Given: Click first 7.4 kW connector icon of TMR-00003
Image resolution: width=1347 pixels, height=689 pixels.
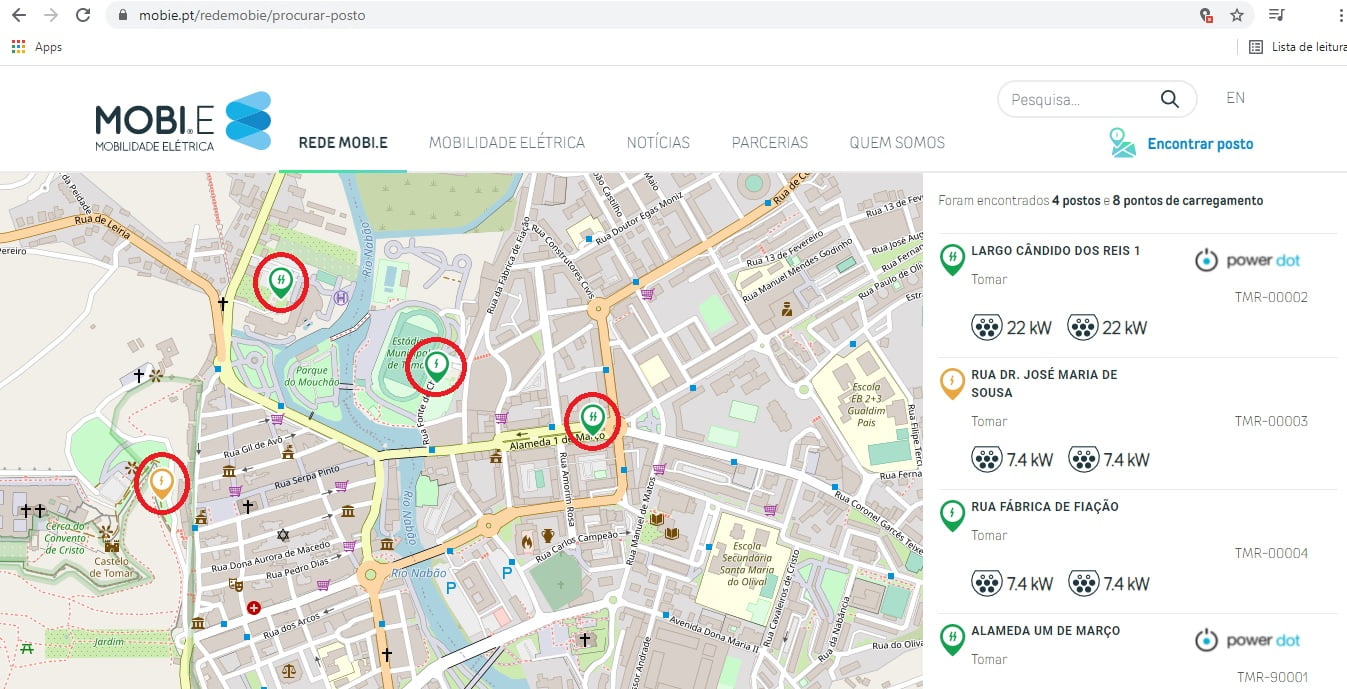Looking at the screenshot, I should [x=986, y=459].
